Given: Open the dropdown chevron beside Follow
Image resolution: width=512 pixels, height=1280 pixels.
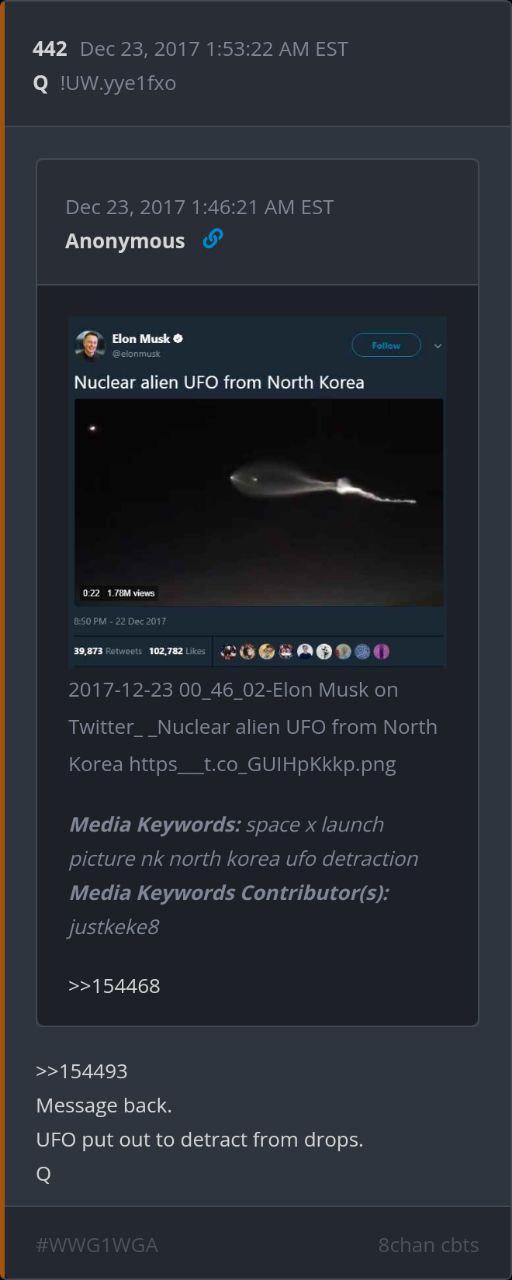Looking at the screenshot, I should coord(437,346).
